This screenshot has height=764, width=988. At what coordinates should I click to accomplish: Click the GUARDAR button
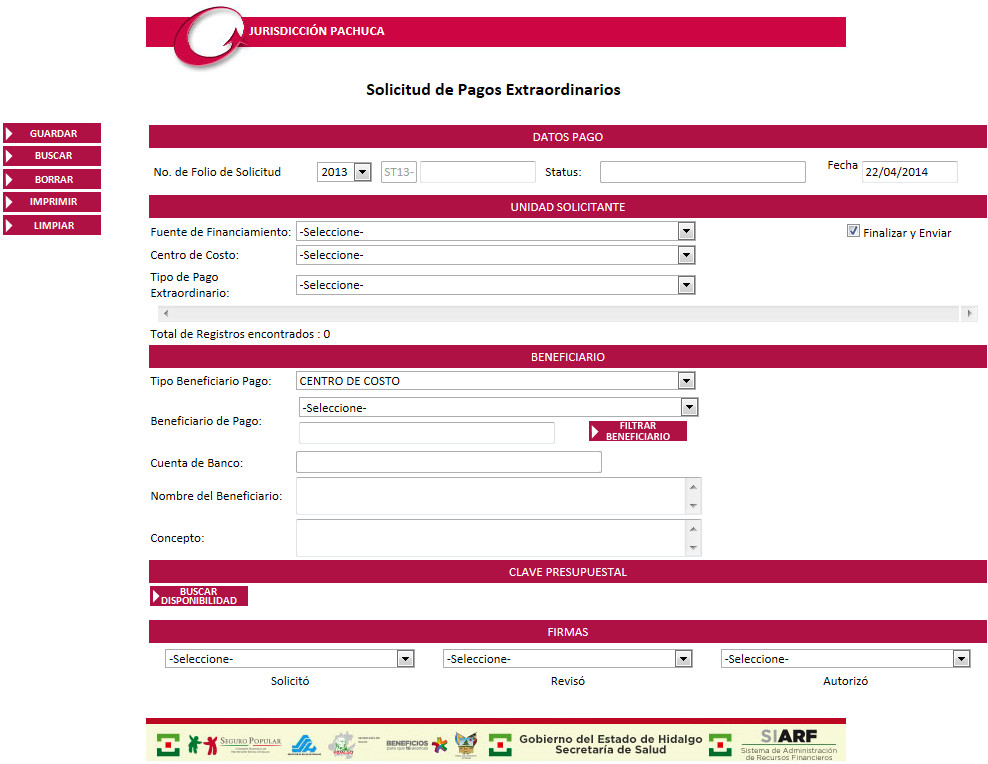[52, 133]
